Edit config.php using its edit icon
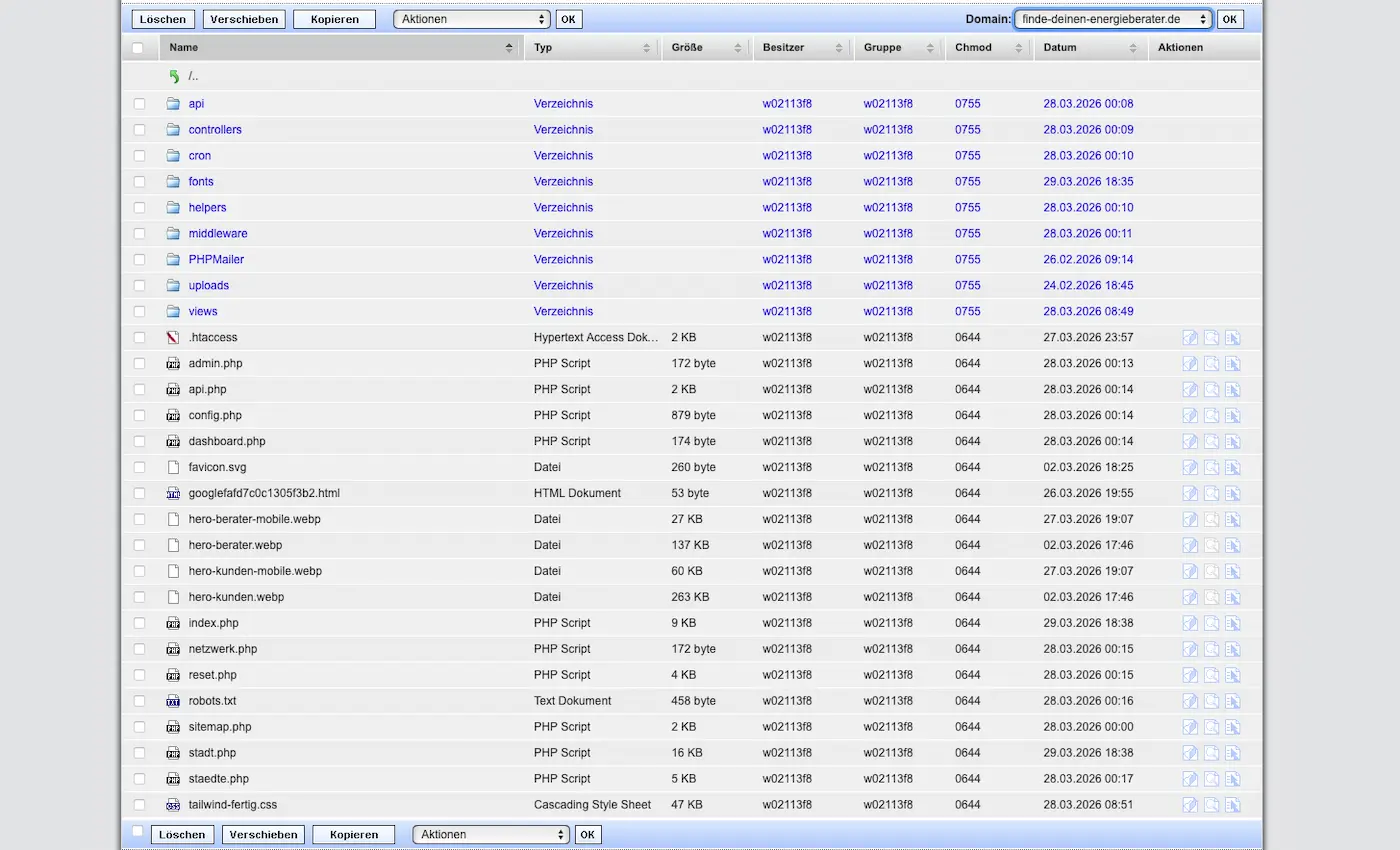 pyautogui.click(x=1190, y=415)
